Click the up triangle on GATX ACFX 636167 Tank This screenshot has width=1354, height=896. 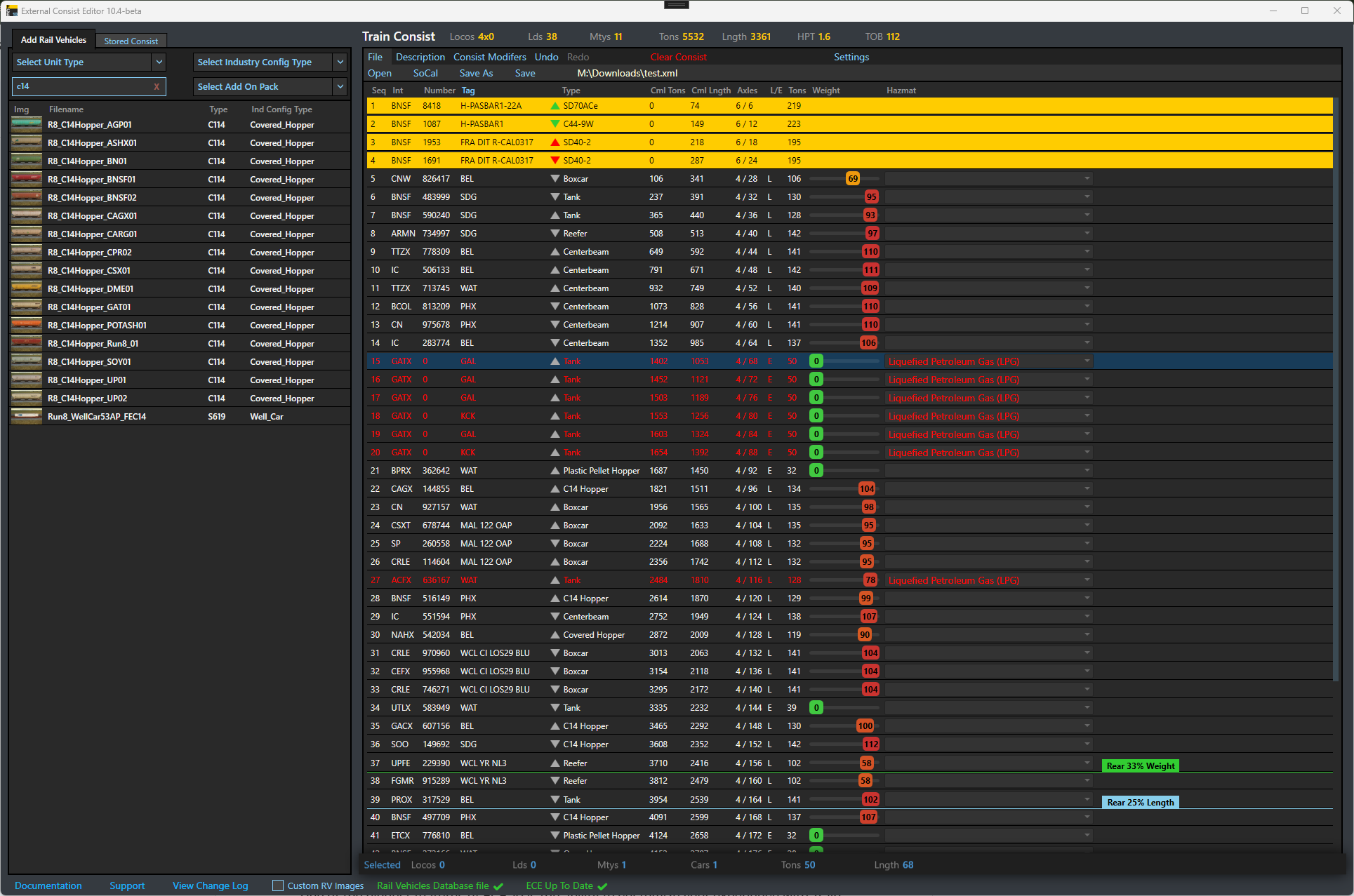coord(554,580)
